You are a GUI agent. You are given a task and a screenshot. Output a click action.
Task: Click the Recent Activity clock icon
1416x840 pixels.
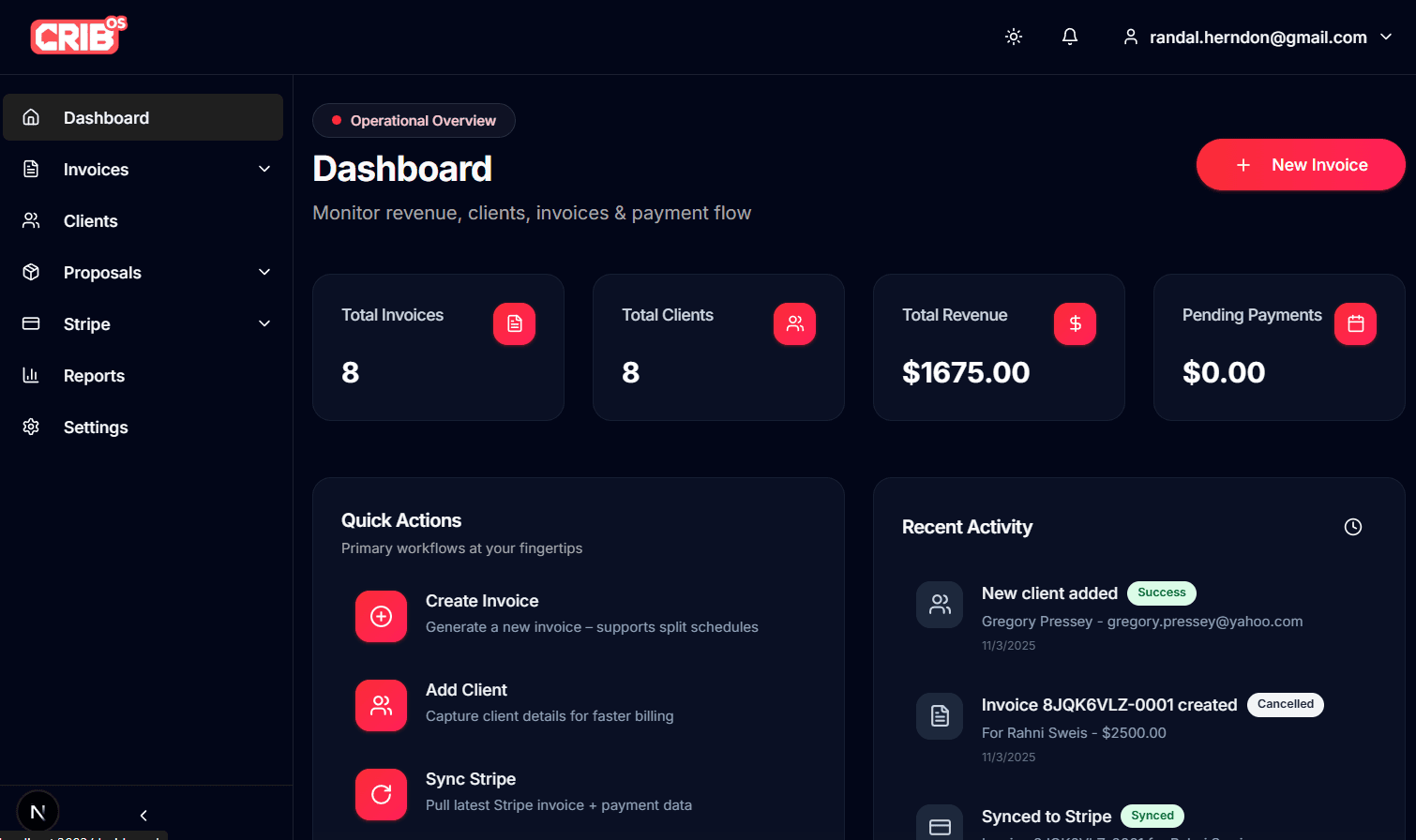tap(1352, 527)
